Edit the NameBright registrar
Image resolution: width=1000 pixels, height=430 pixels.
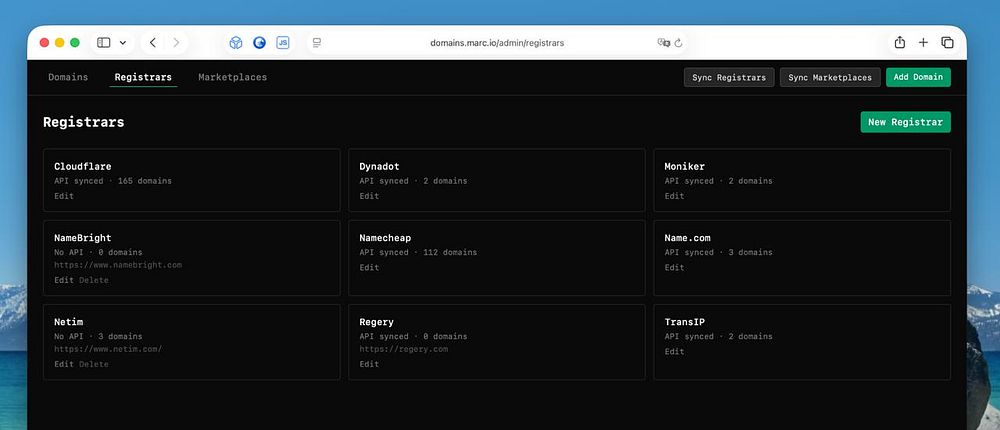pos(64,280)
